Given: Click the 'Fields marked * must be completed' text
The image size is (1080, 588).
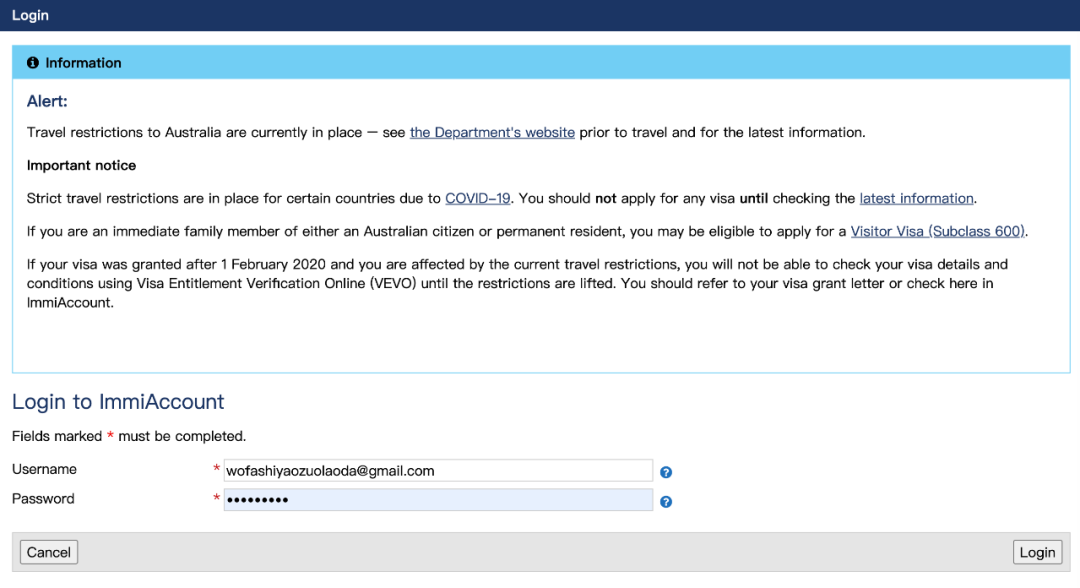Looking at the screenshot, I should 128,436.
